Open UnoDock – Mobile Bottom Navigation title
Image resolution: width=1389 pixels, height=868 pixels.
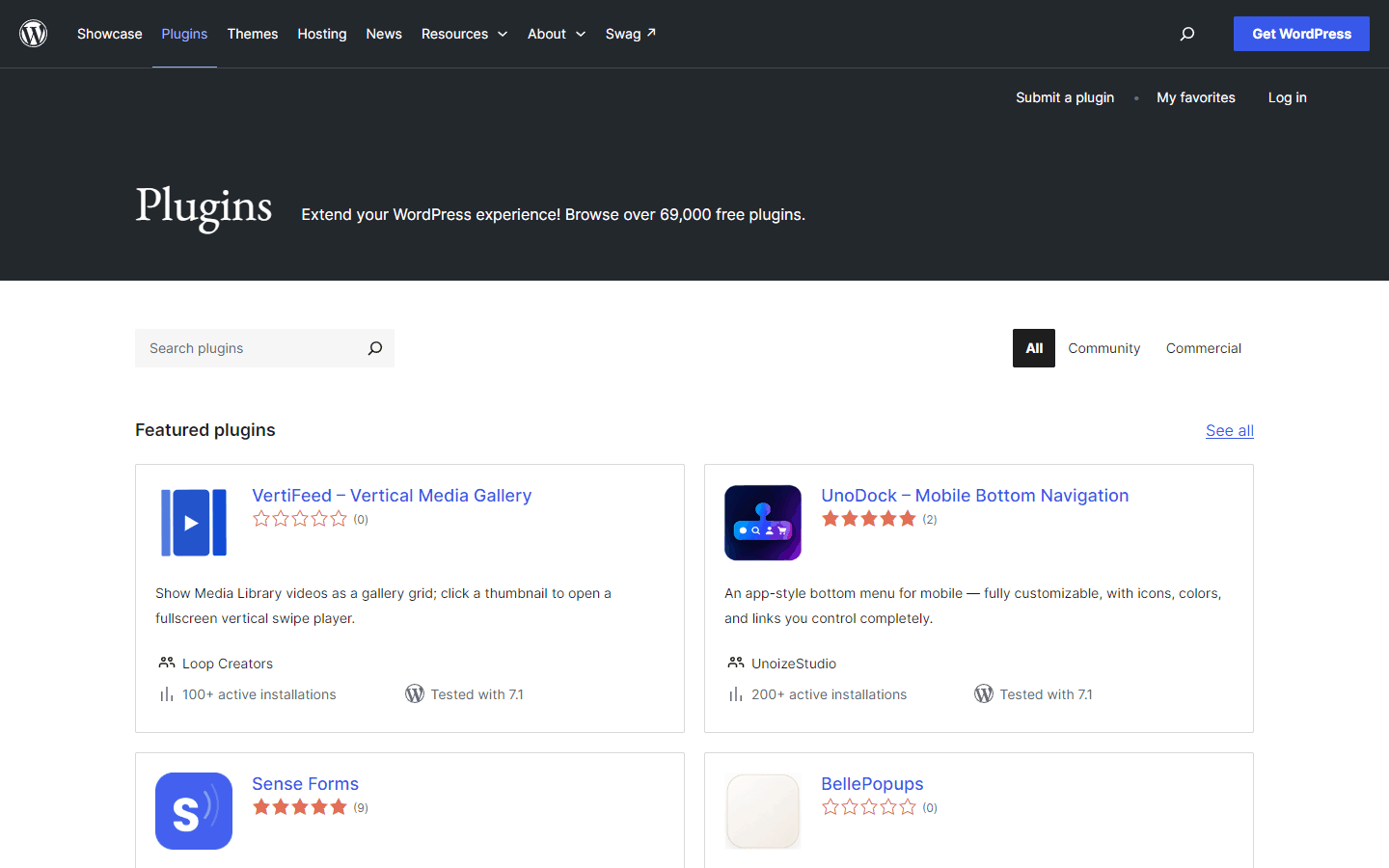tap(975, 496)
